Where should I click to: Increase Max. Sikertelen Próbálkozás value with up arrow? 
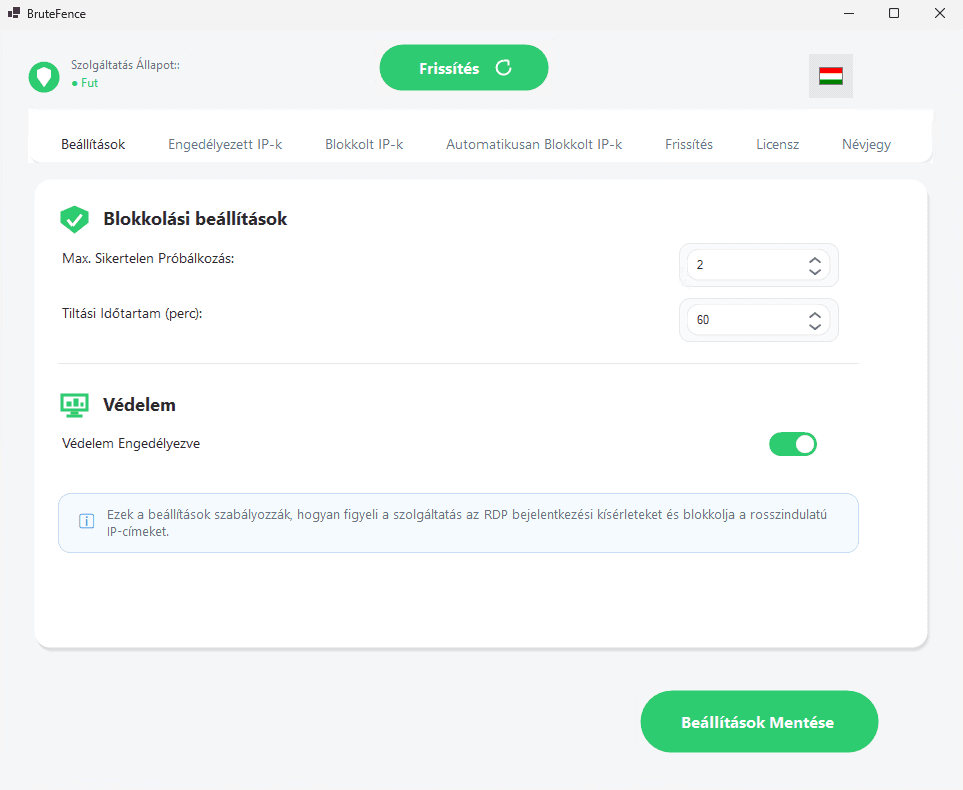click(815, 259)
